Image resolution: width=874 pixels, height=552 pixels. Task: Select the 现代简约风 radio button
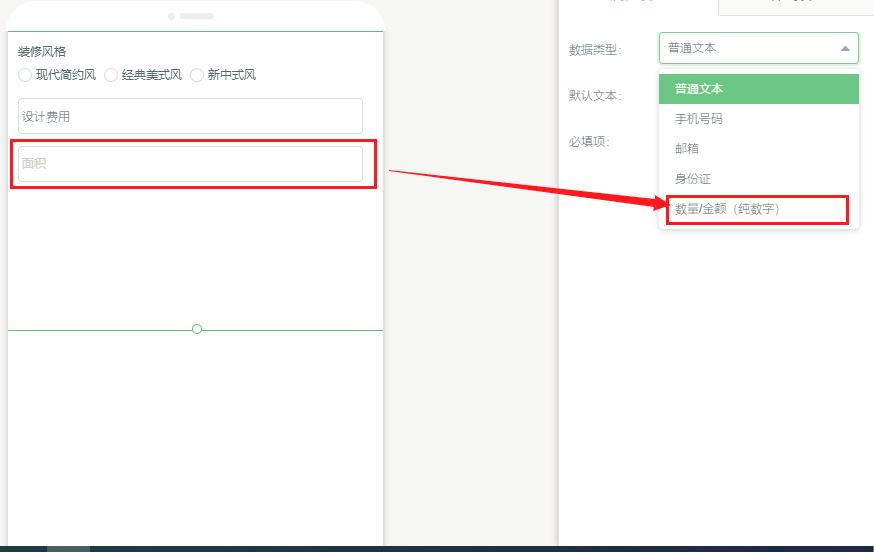point(25,75)
